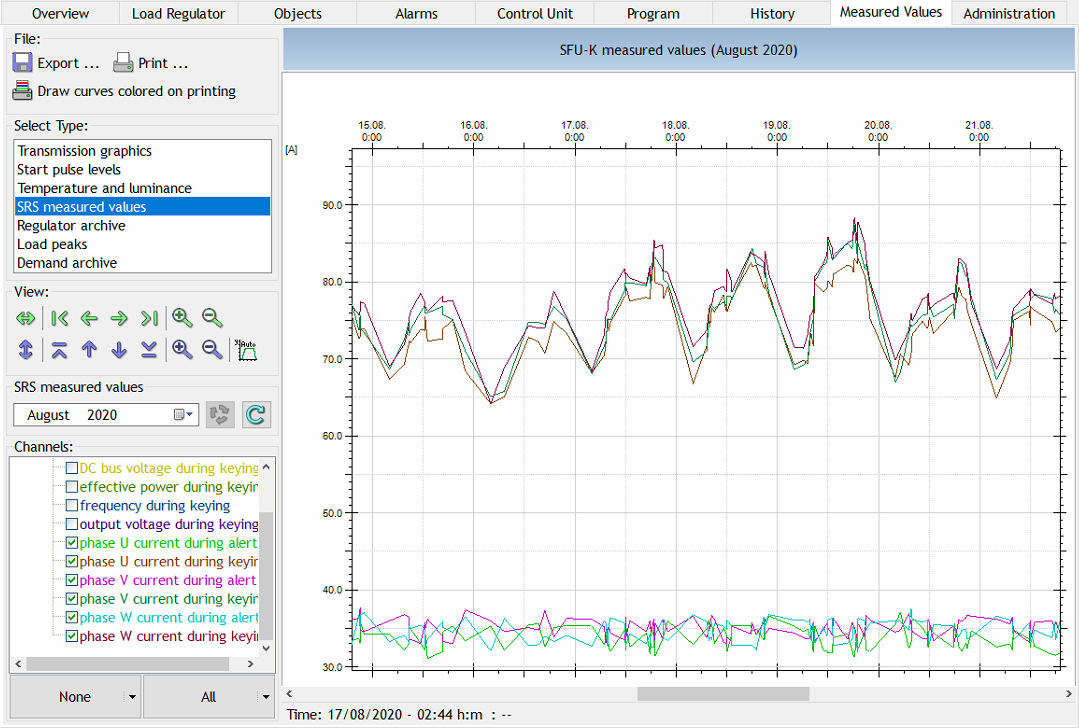Toggle phase W current during keying checkbox
Screen dimensions: 1079x728
coord(71,636)
